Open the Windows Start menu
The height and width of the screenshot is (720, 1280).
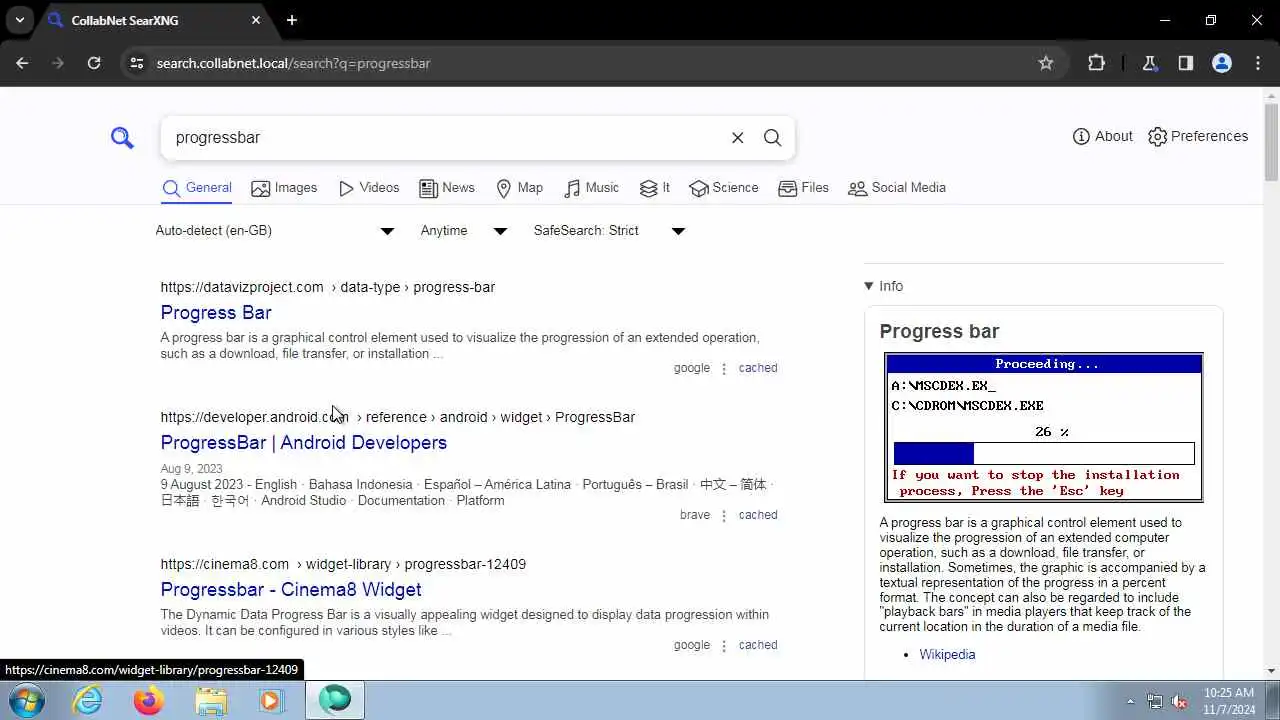(27, 701)
